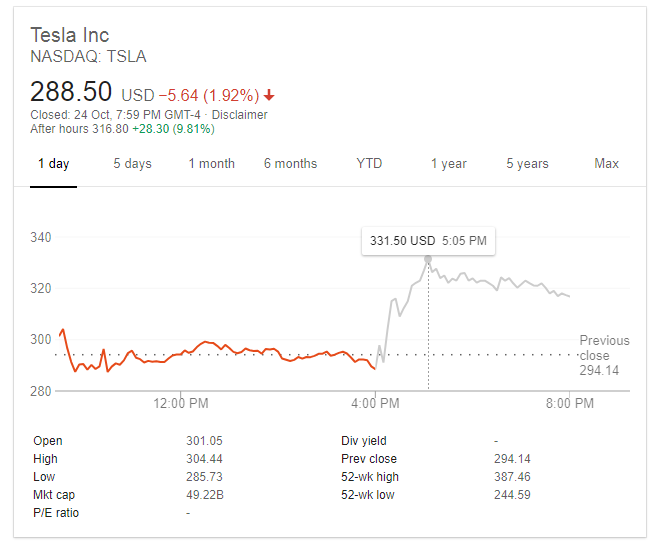Click the NASDAQ: TSLA ticker text
This screenshot has height=549, width=662.
88,57
